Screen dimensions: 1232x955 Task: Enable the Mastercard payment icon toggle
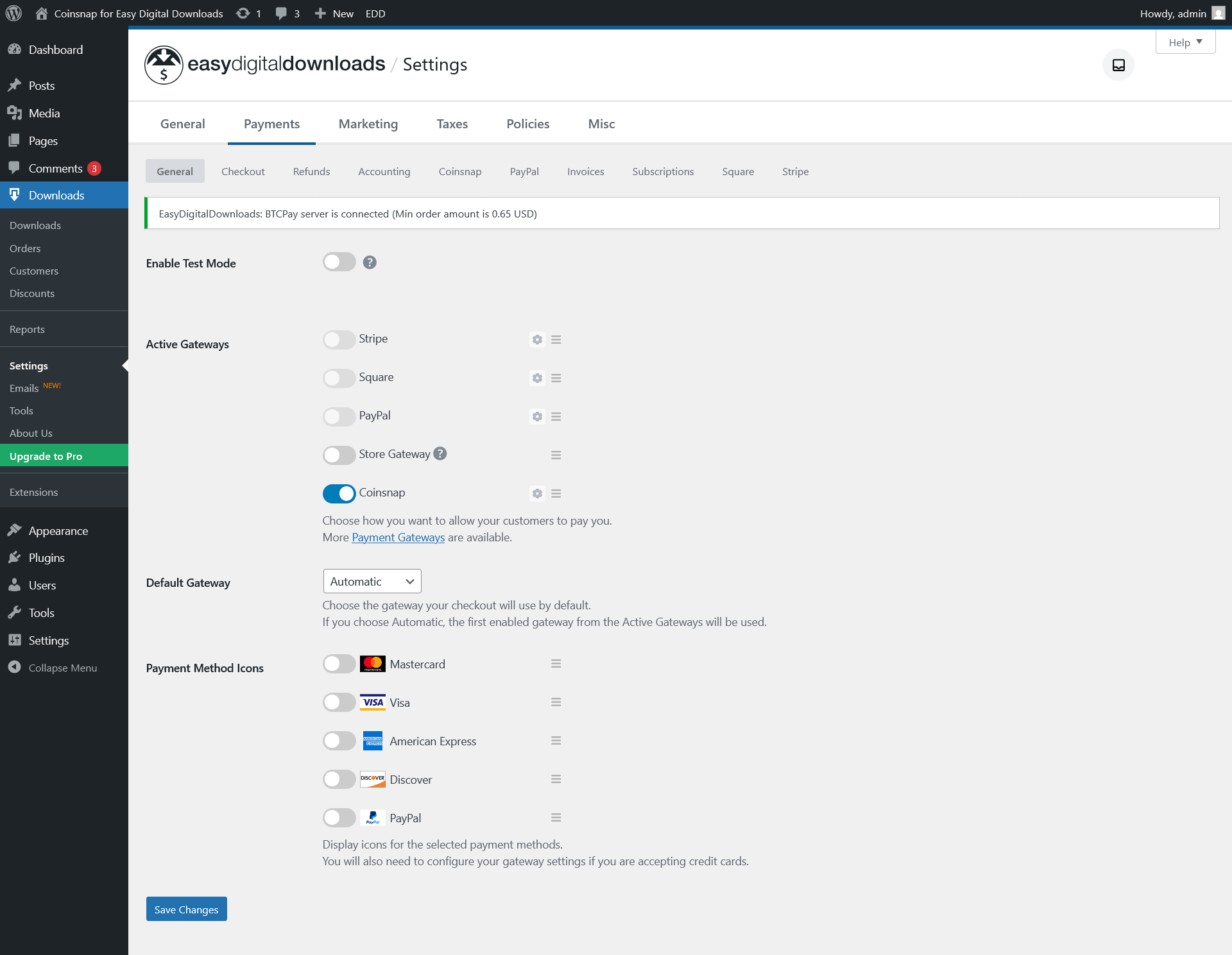pyautogui.click(x=339, y=663)
